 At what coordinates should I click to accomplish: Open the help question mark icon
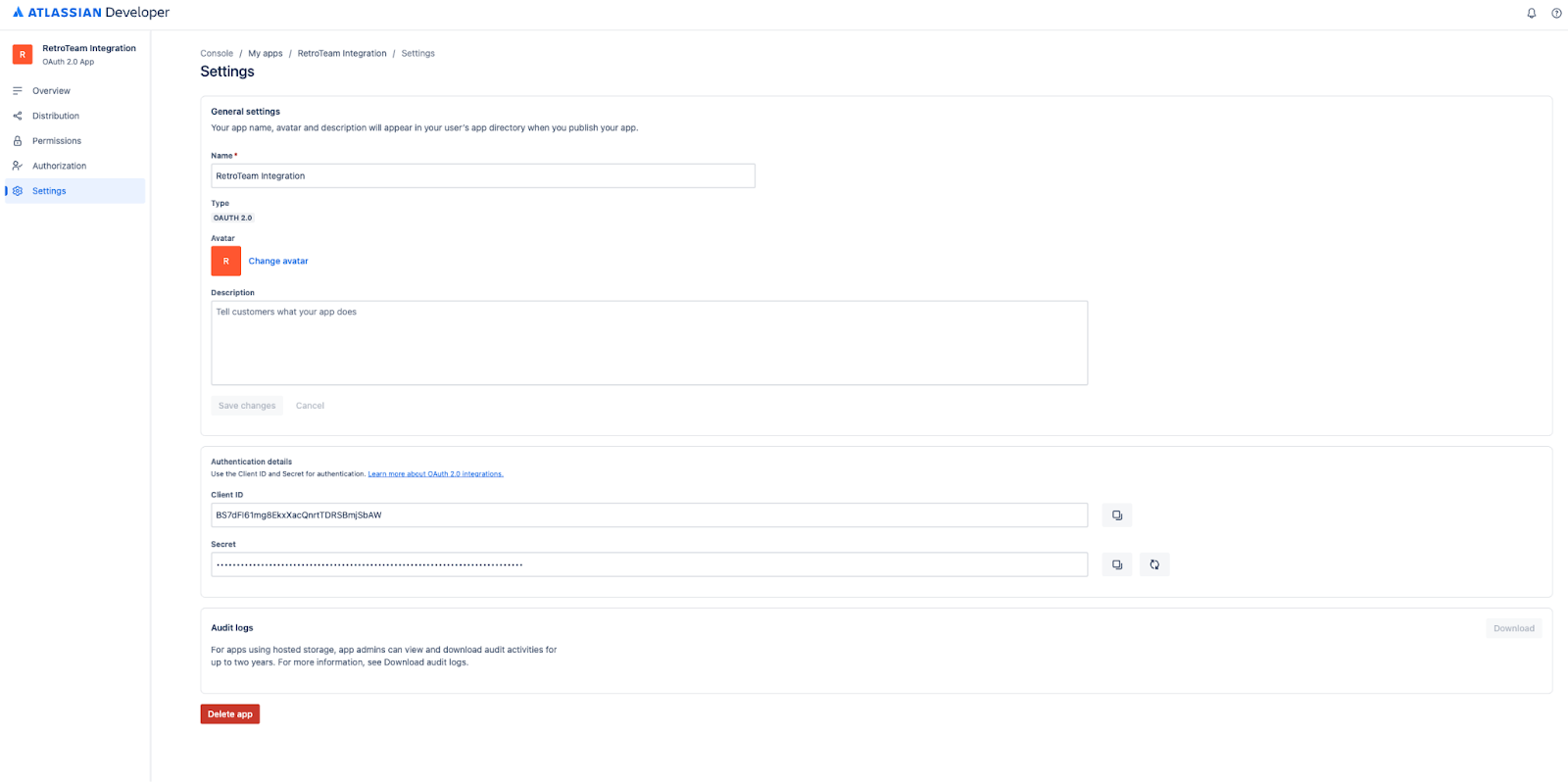1556,13
